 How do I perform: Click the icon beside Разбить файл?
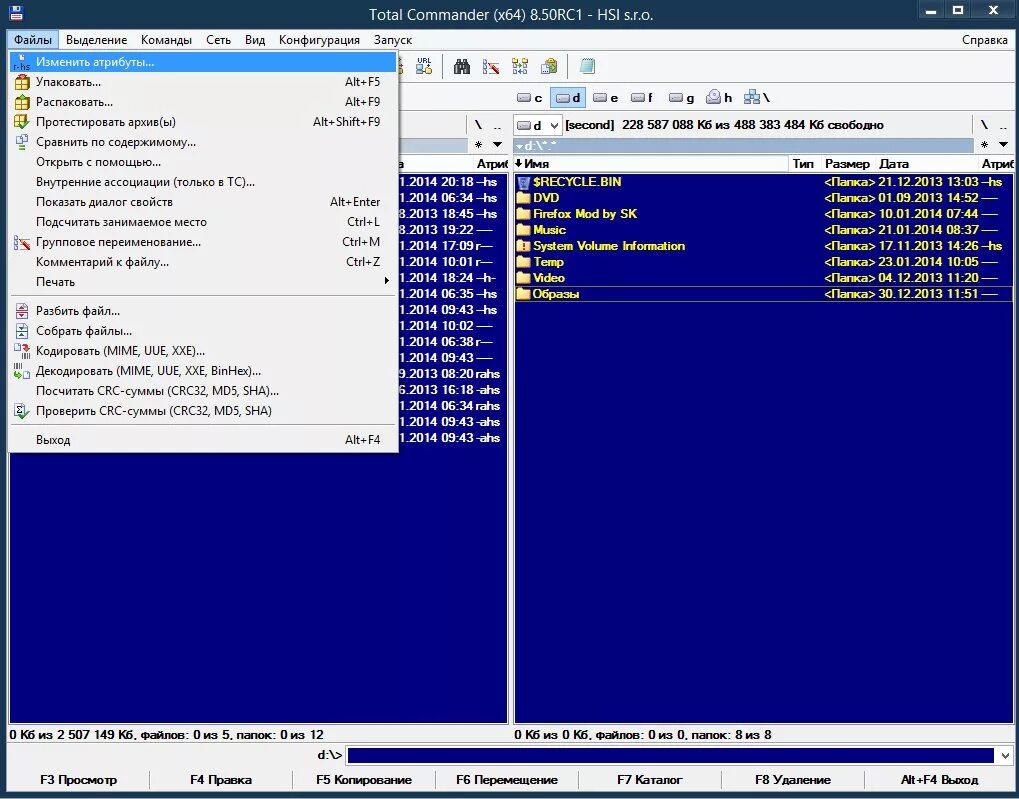[22, 311]
